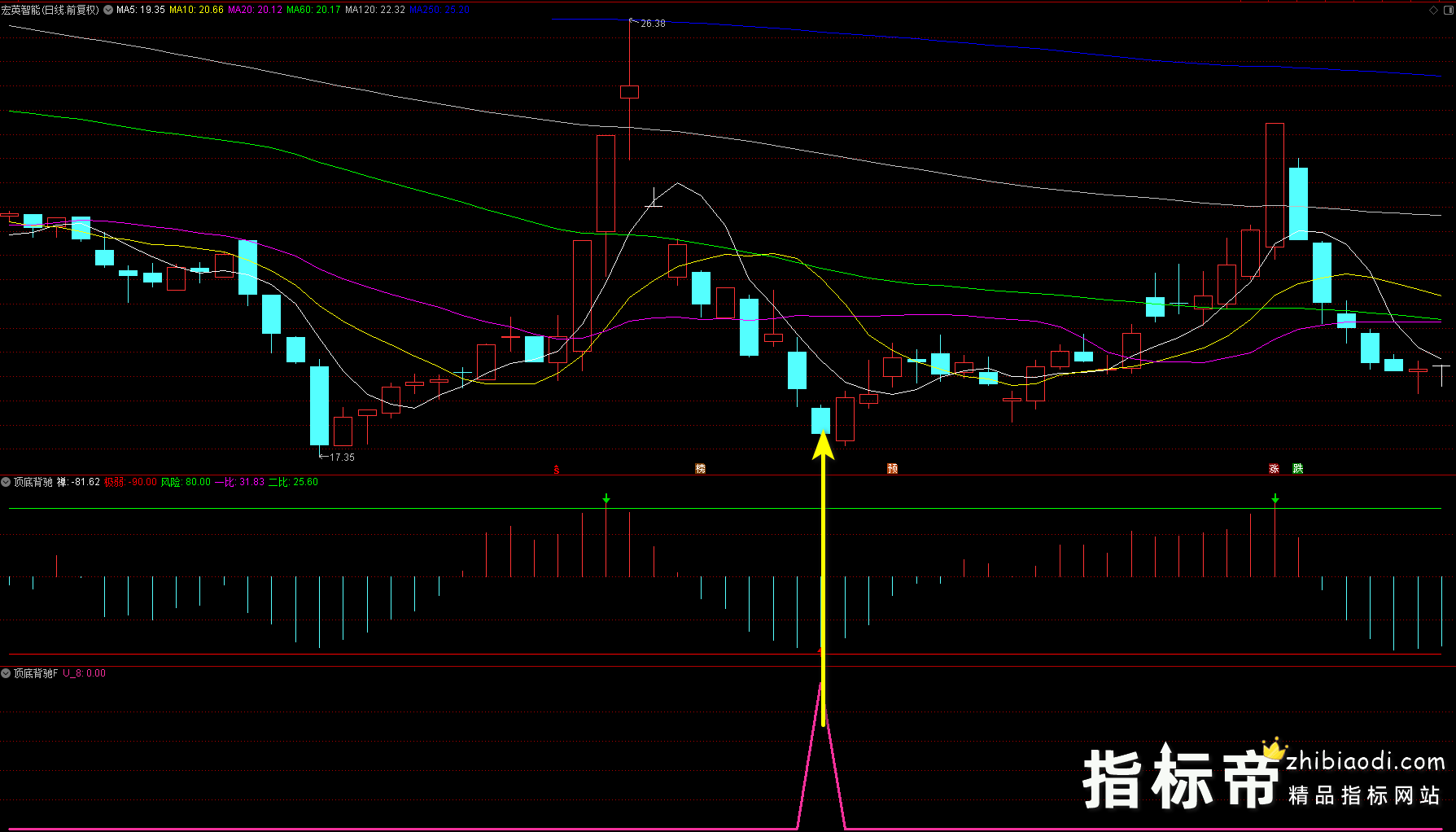
Task: Click the 顶底背驰 indicator name
Action: coord(33,482)
